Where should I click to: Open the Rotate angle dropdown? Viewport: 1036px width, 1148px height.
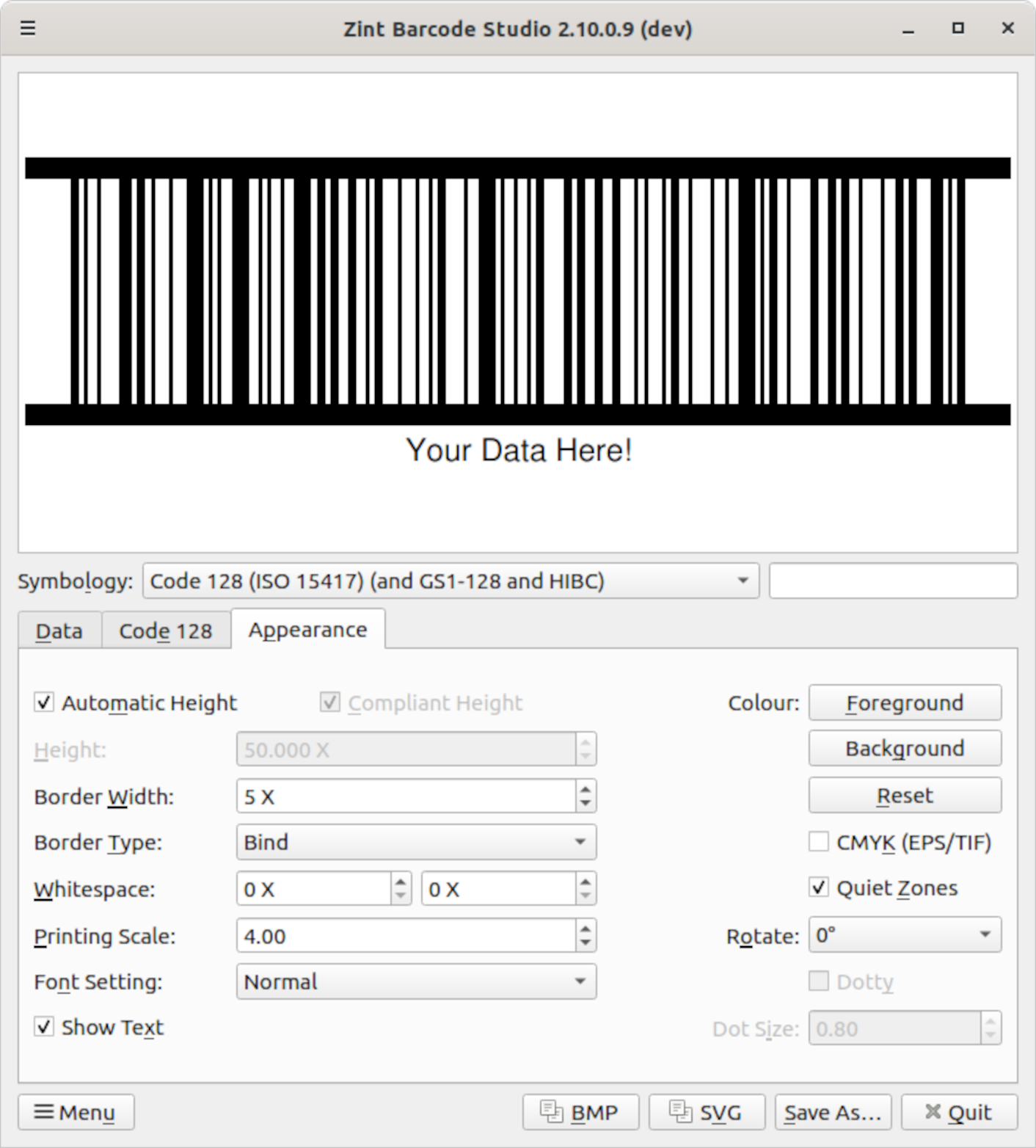[904, 935]
